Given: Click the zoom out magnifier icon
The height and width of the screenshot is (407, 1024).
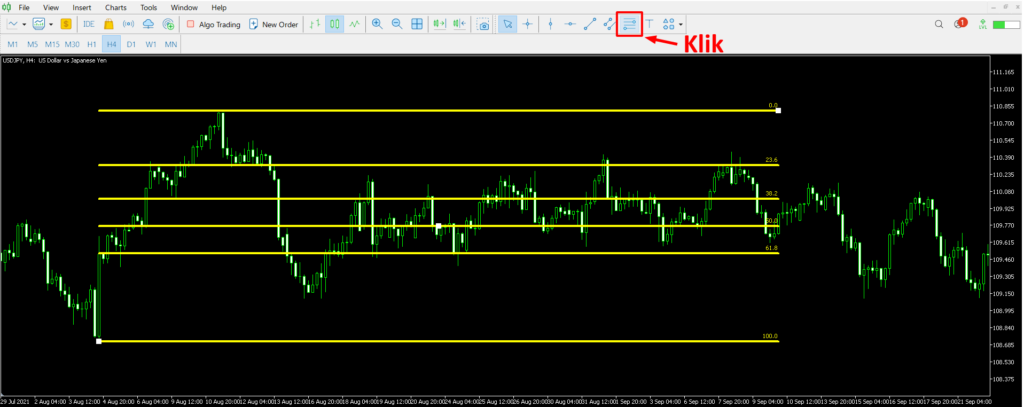Looking at the screenshot, I should coord(397,24).
